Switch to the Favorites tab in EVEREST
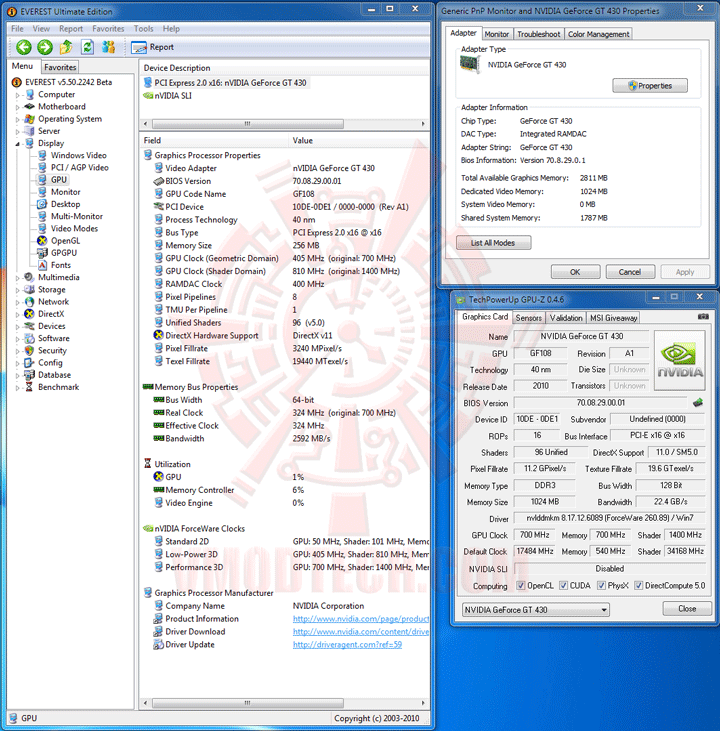Screen dimensions: 720x731 pos(60,67)
